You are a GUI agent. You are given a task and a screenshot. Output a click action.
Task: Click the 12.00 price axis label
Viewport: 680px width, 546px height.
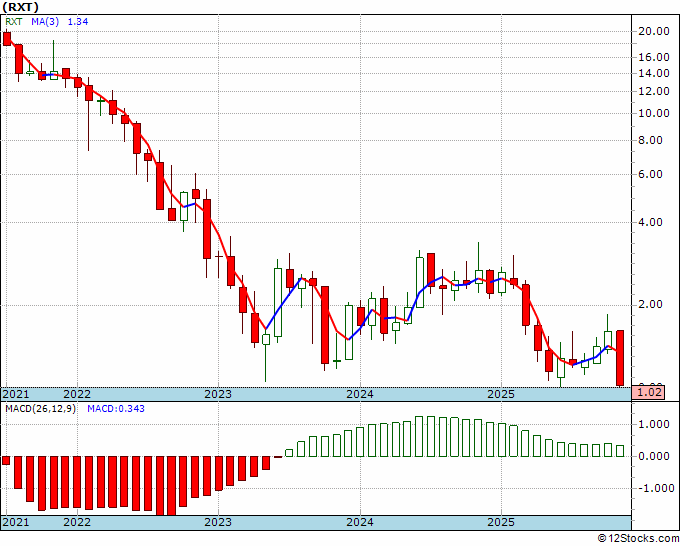pos(654,91)
